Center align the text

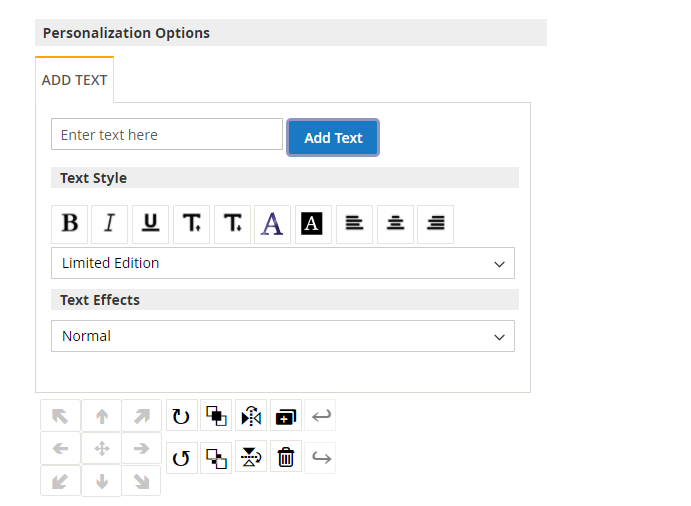[x=395, y=224]
